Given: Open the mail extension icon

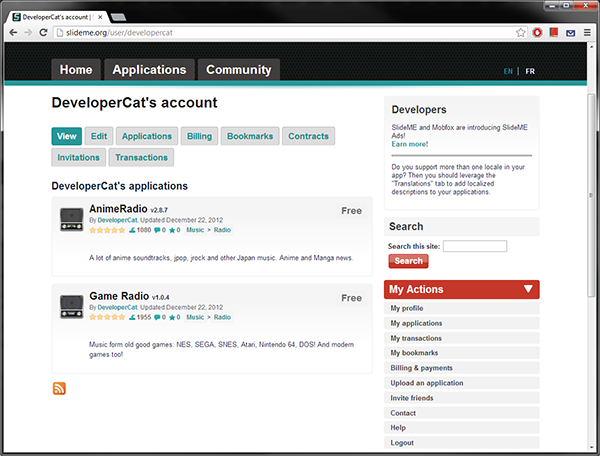Looking at the screenshot, I should [571, 33].
